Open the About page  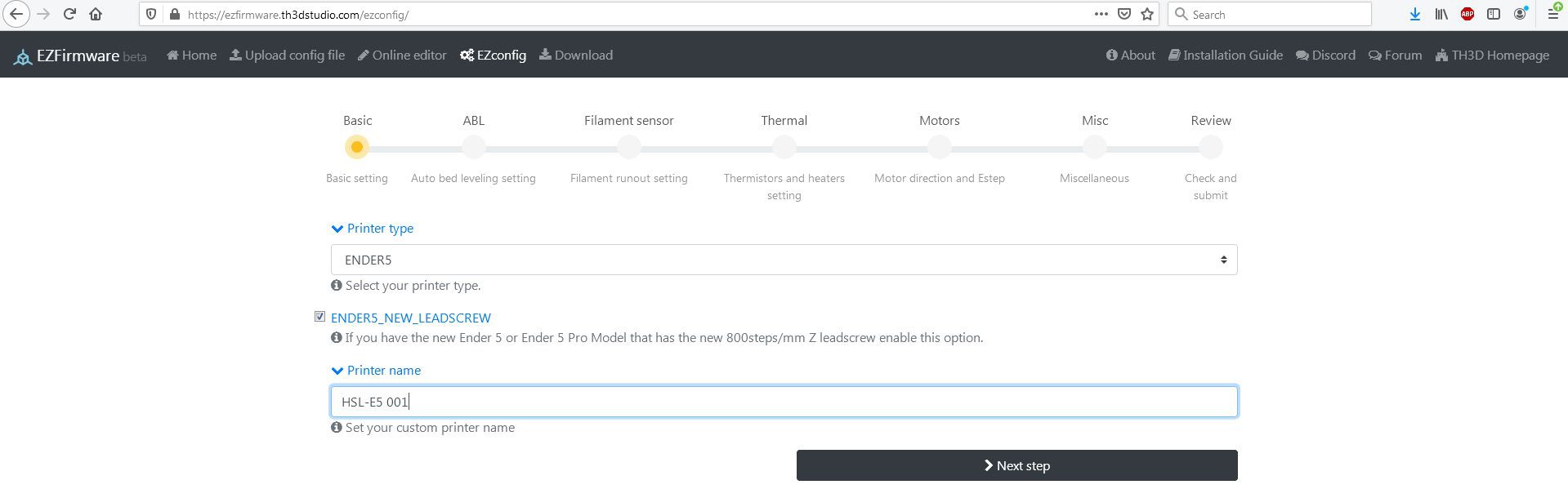pos(1131,56)
